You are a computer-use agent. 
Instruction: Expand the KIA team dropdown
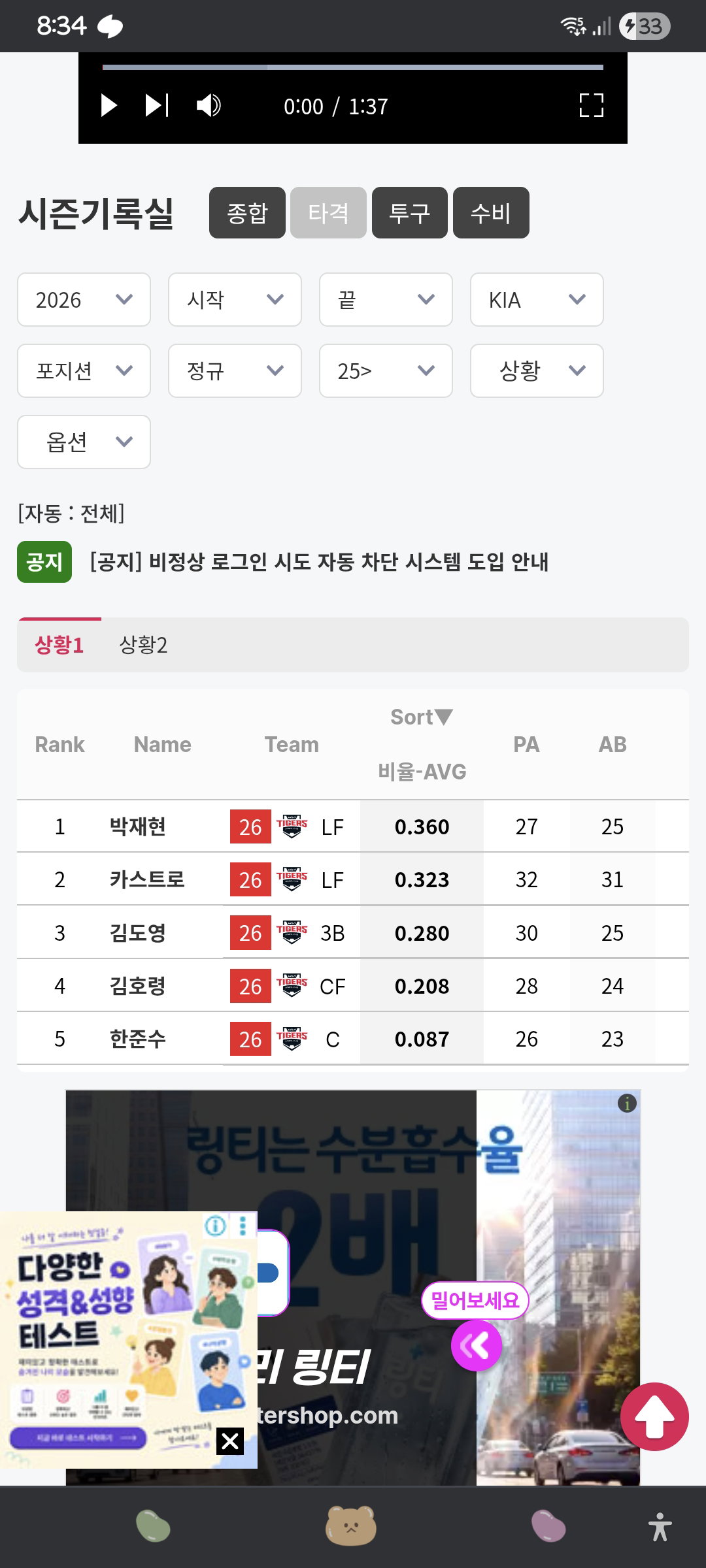[537, 300]
